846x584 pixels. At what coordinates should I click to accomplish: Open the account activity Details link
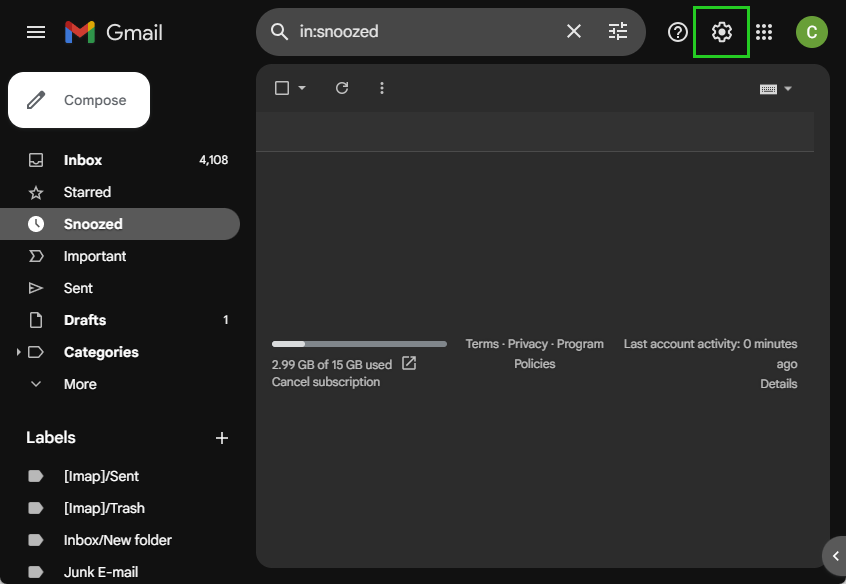[x=778, y=383]
